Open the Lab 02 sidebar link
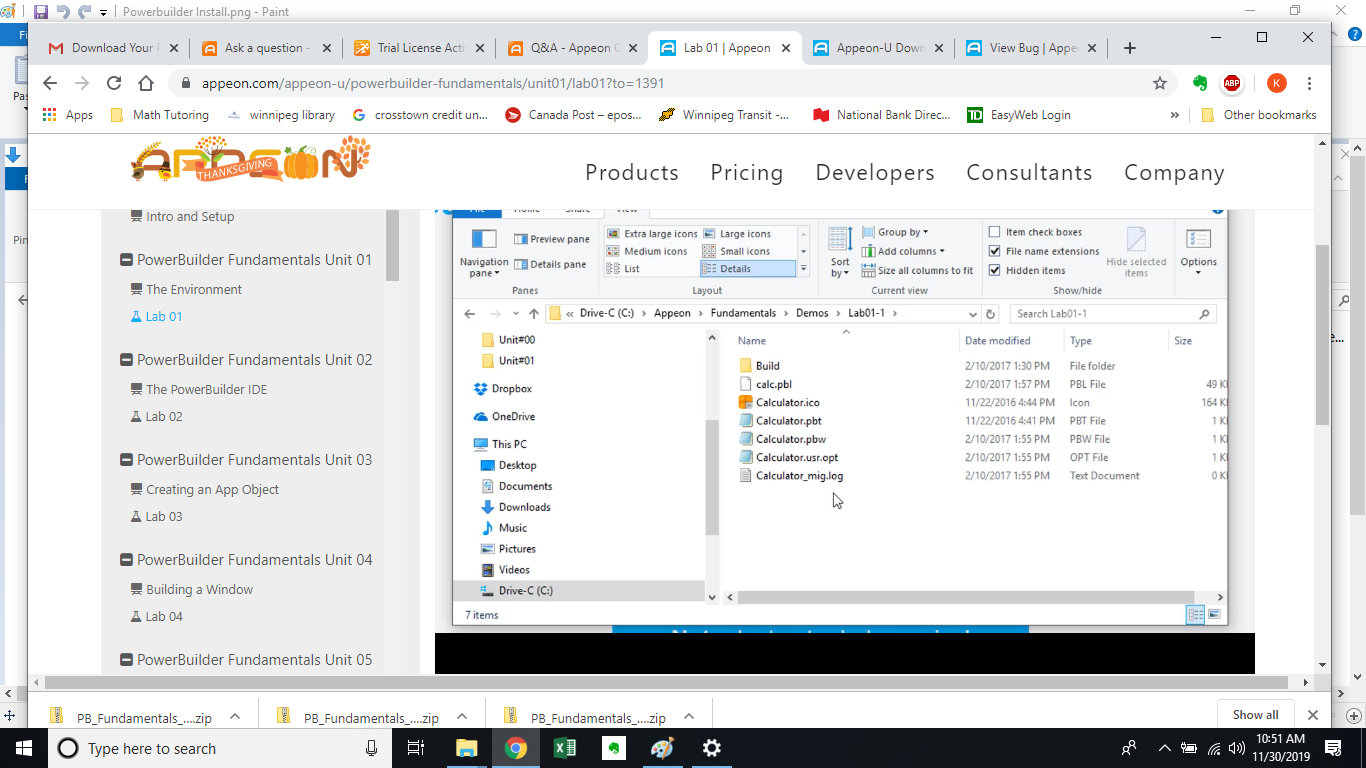This screenshot has width=1366, height=768. 164,417
